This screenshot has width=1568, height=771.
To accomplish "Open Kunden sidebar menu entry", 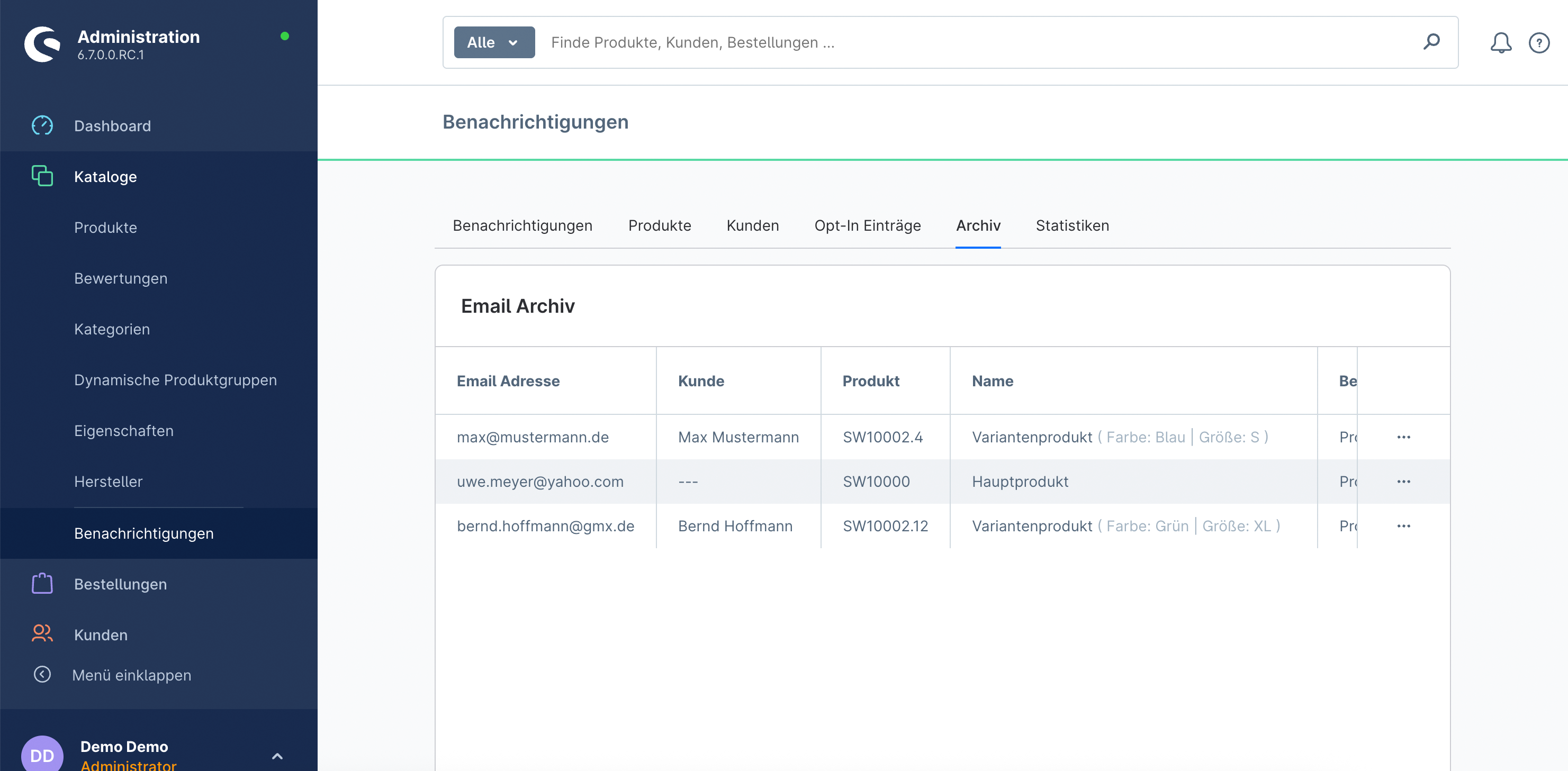I will pos(101,634).
